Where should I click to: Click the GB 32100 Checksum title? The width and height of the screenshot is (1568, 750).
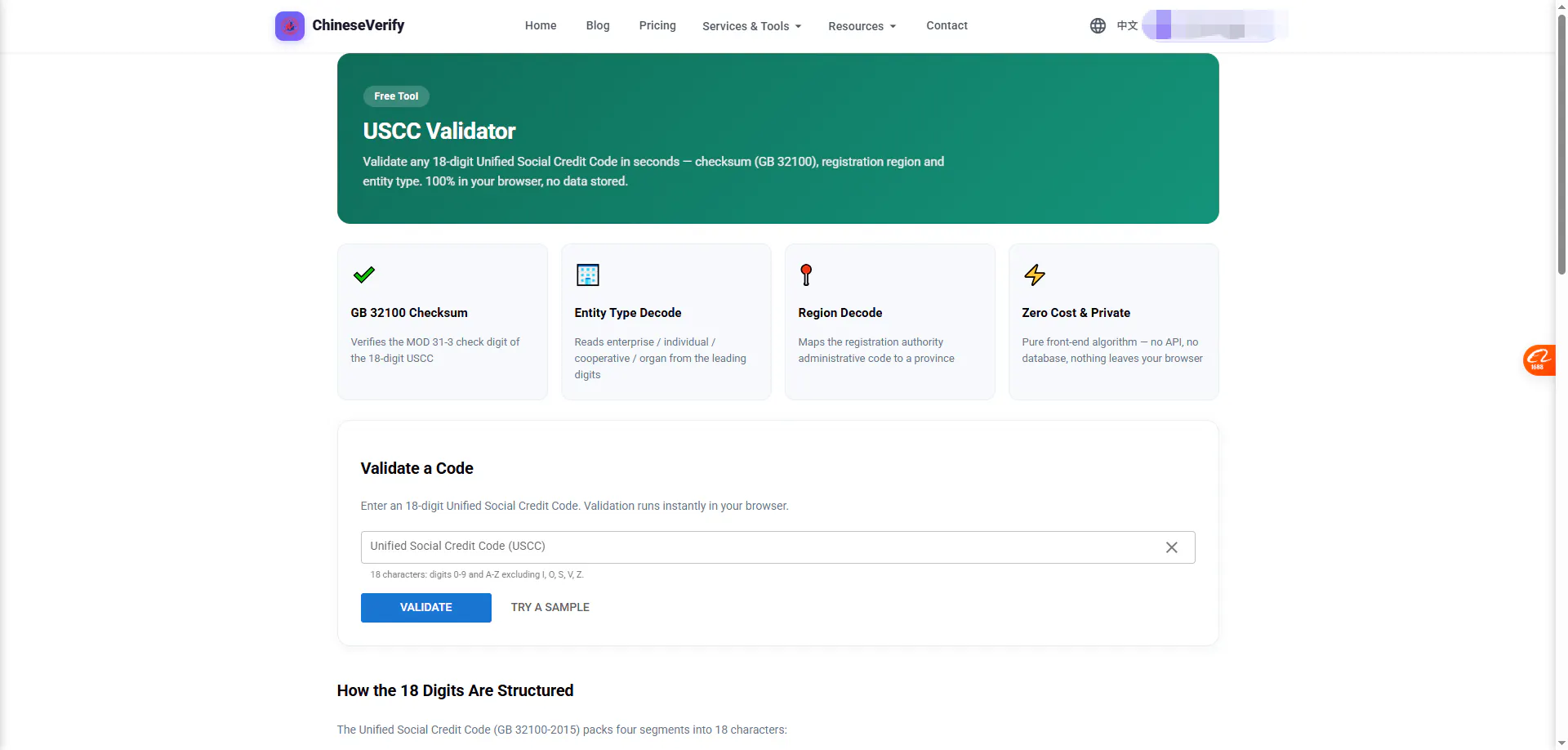[409, 313]
